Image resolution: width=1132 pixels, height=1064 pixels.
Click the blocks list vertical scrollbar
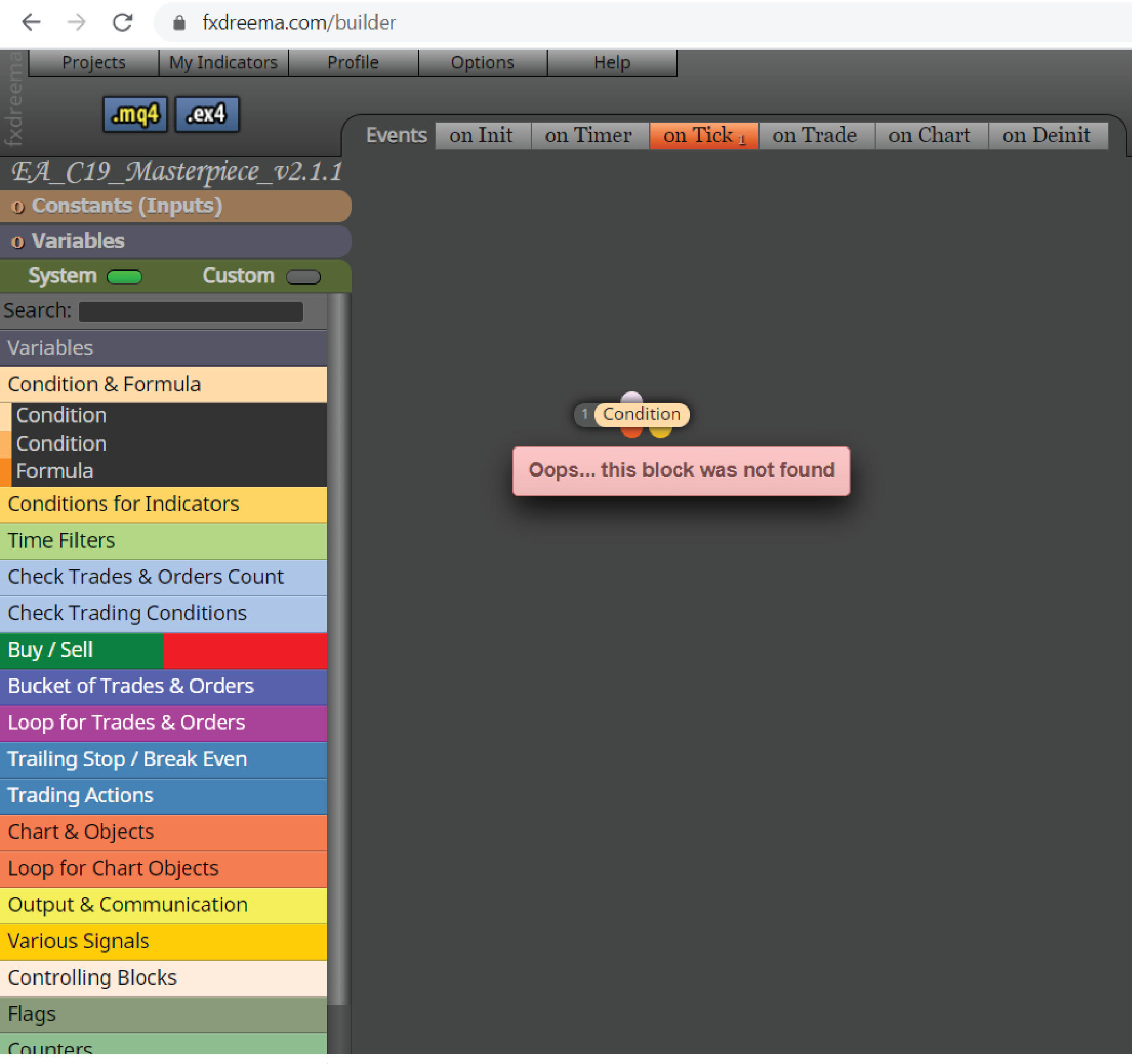tap(338, 649)
